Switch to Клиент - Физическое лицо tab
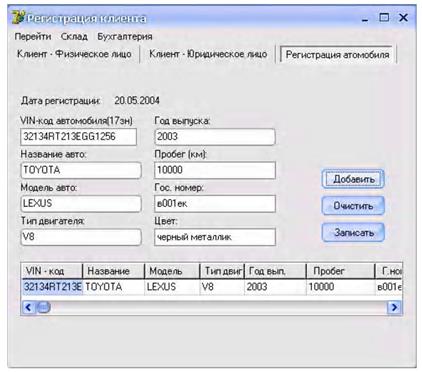This screenshot has width=422, height=372. (74, 54)
